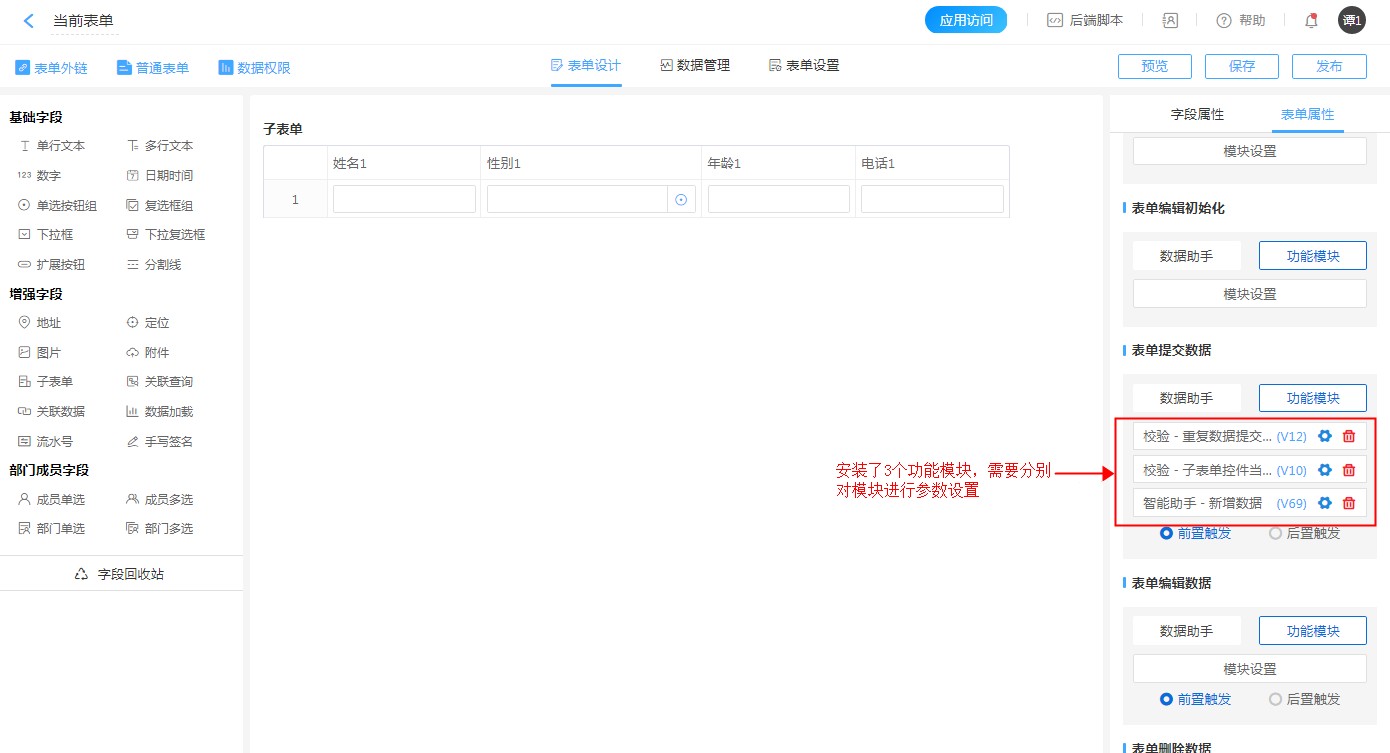The image size is (1390, 753).
Task: Click gear icon for V12 module
Action: pos(1325,436)
